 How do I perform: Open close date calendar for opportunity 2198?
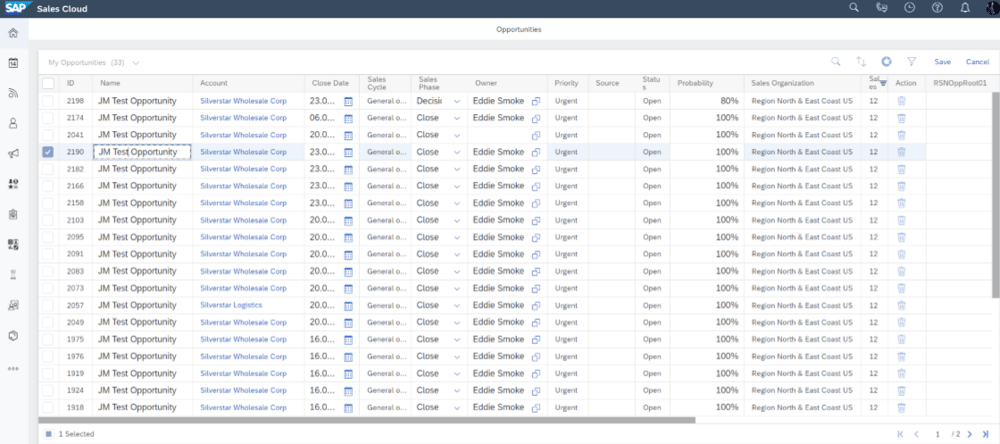[348, 101]
